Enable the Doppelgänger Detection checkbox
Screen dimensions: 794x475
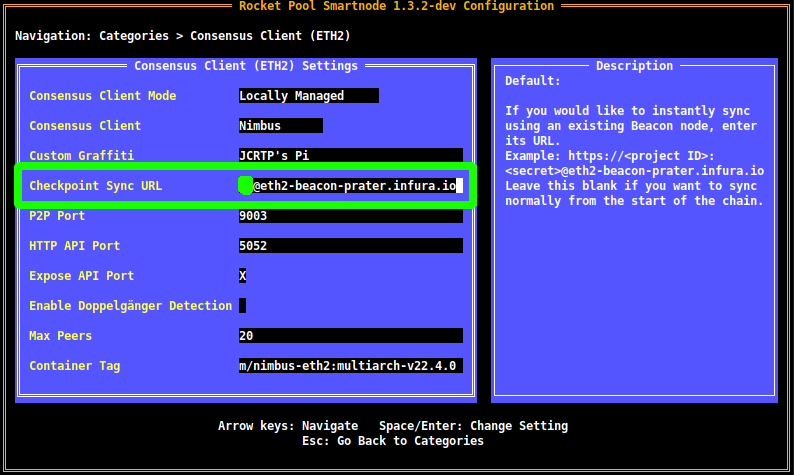click(243, 306)
